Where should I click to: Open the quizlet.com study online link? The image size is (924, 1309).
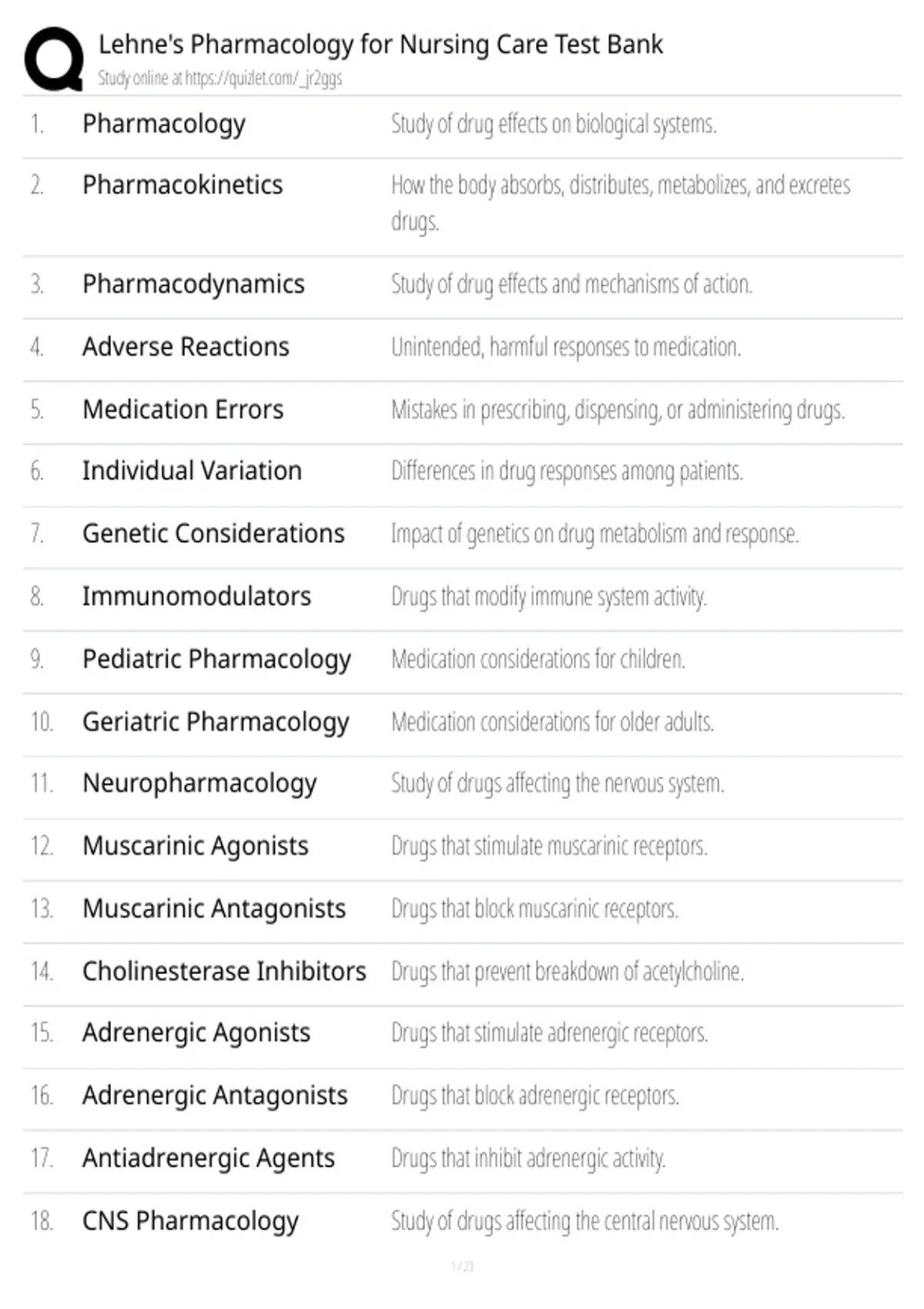[x=219, y=78]
